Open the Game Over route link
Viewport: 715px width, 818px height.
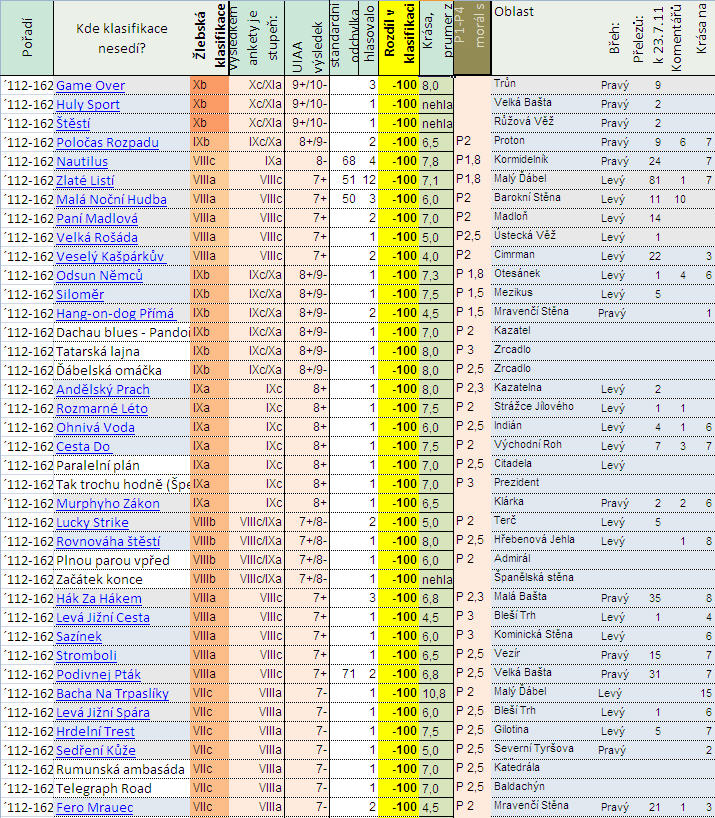tap(90, 86)
